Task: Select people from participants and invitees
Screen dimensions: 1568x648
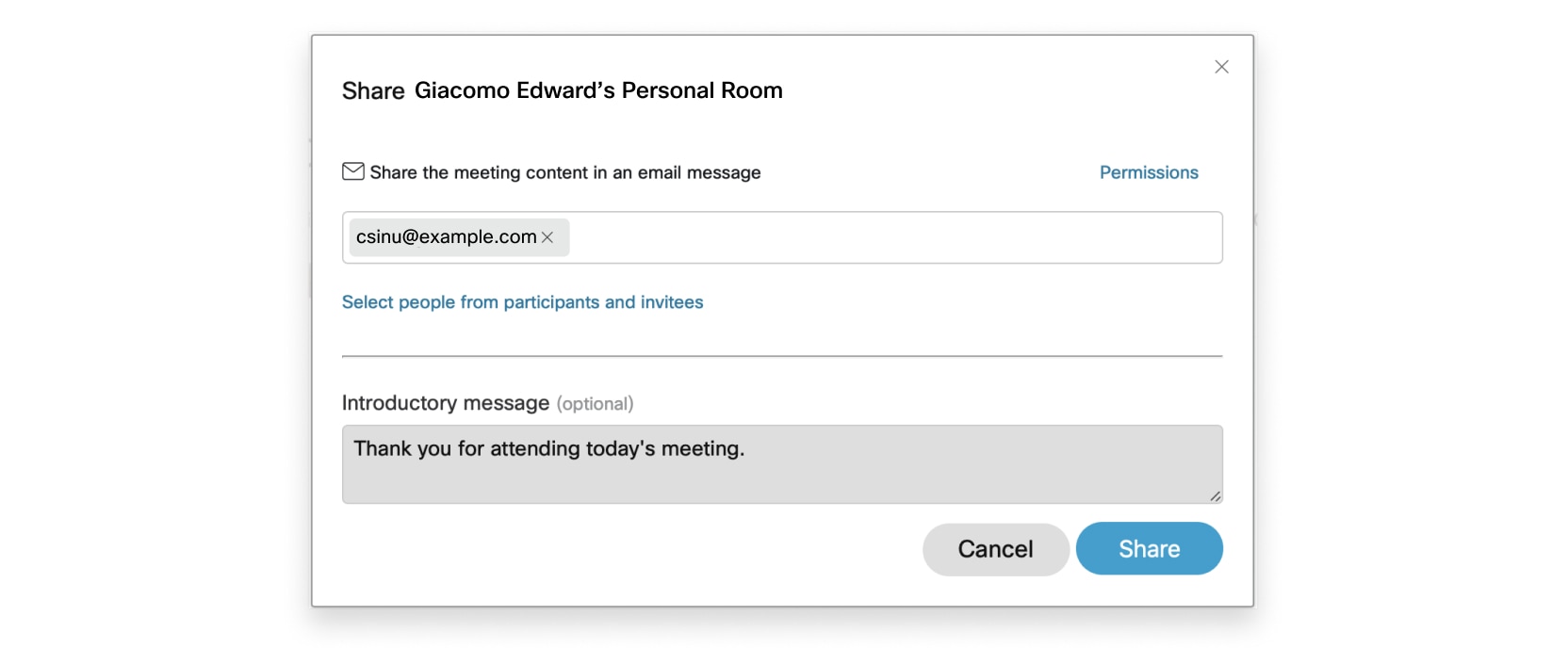Action: point(522,302)
